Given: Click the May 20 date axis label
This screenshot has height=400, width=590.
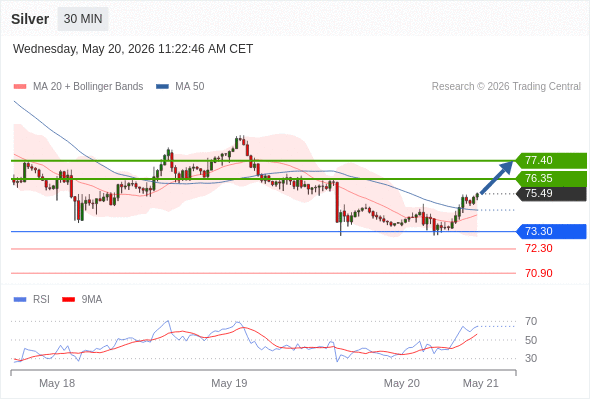Looking at the screenshot, I should pyautogui.click(x=401, y=383).
